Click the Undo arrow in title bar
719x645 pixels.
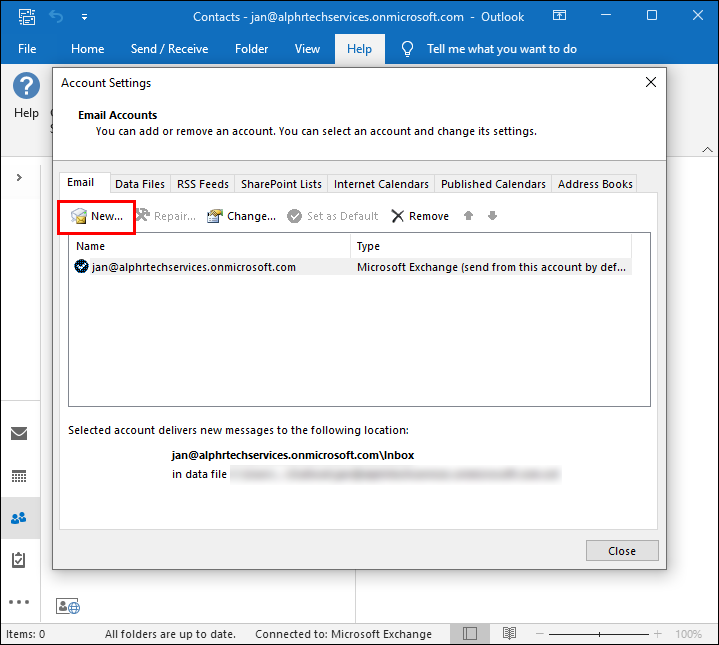click(x=56, y=17)
